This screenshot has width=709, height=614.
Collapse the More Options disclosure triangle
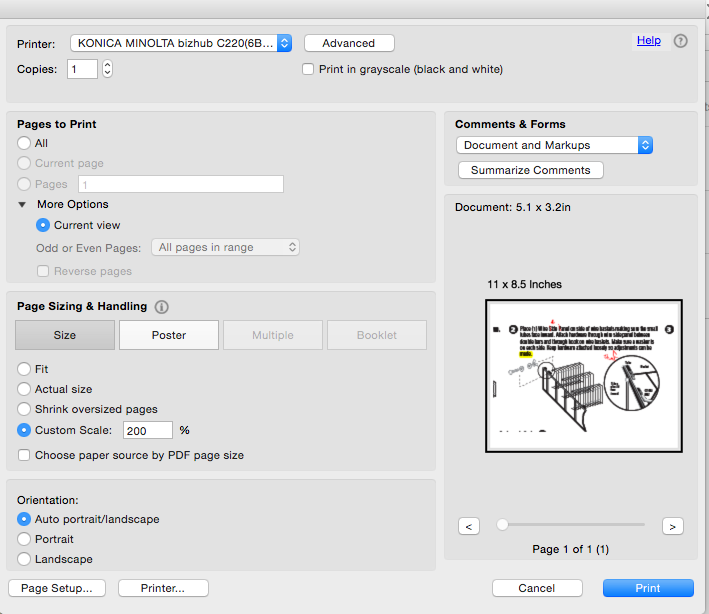[x=22, y=204]
